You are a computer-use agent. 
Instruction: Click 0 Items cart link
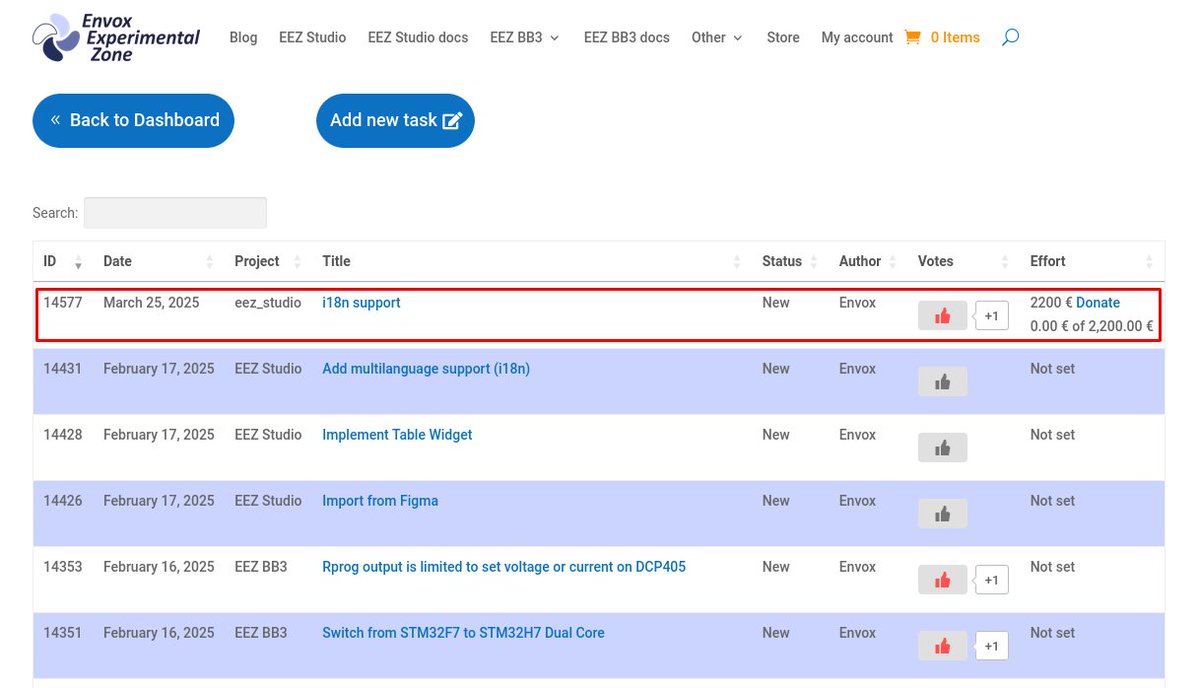955,37
